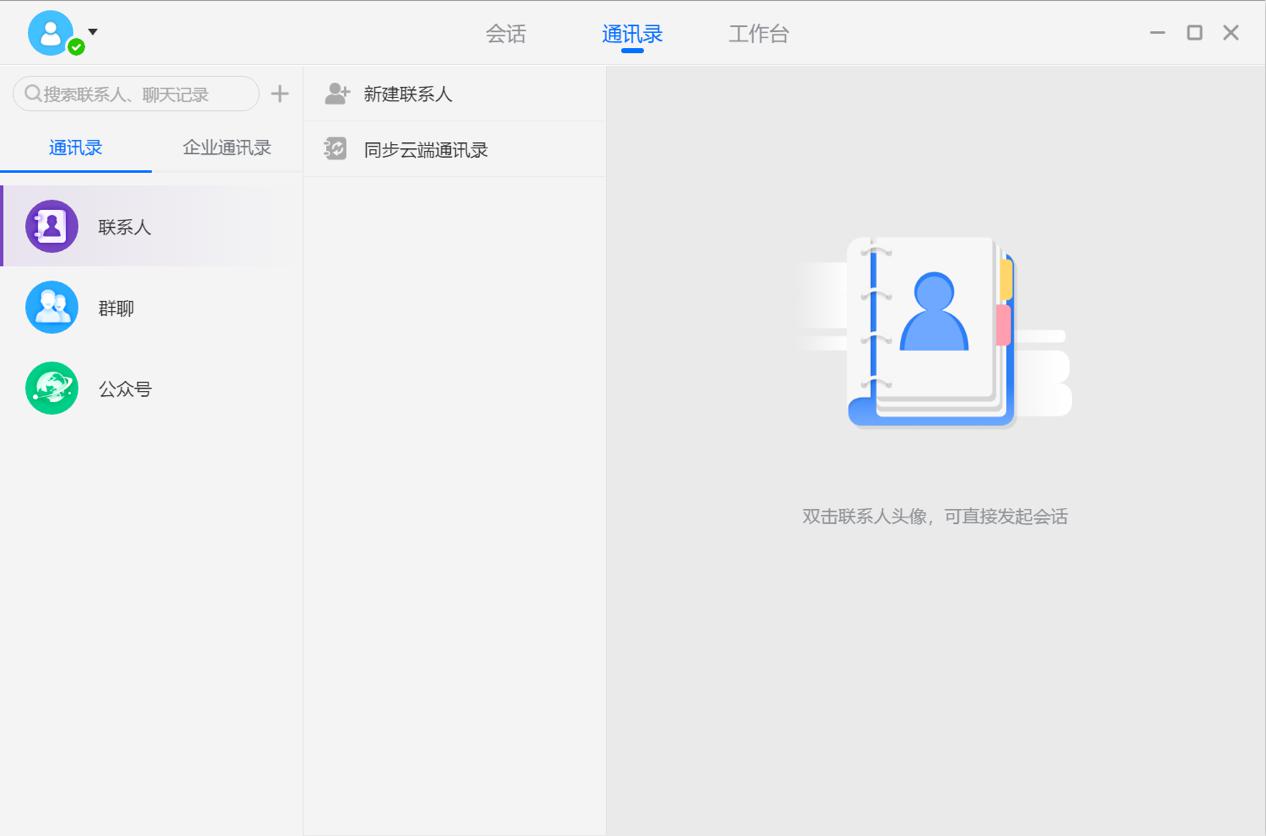Click the green 公众号 globe icon
1266x836 pixels.
point(52,388)
